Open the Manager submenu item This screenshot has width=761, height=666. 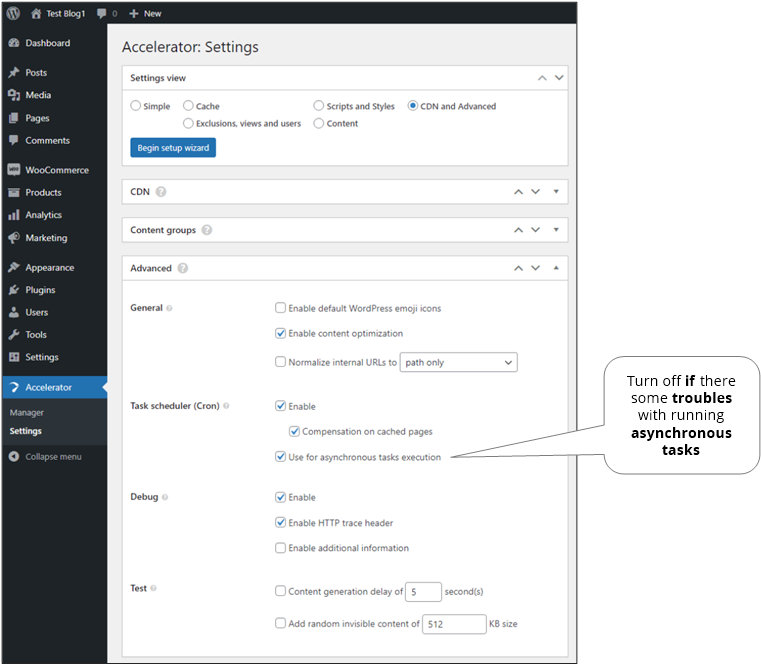(x=27, y=412)
